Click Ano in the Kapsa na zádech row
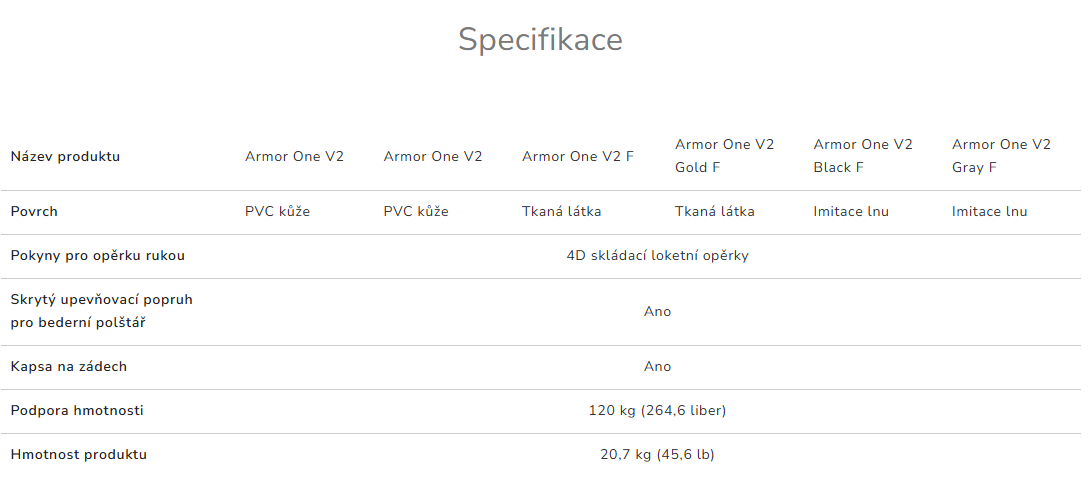Screen dimensions: 1092x486 [x=657, y=366]
